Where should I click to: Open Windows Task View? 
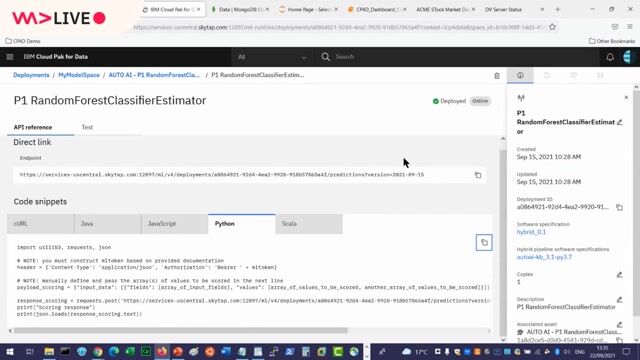click(29, 351)
